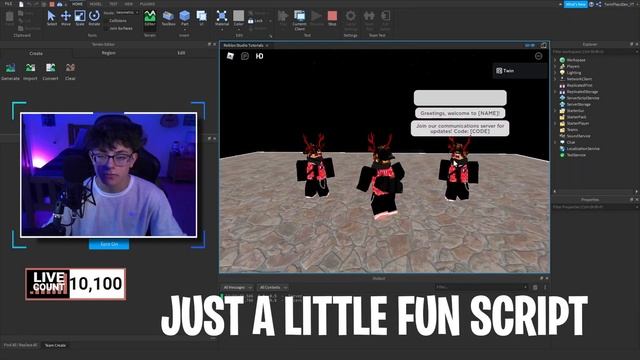Screen dimensions: 640x360
Task: Open the All Contexts output dropdown
Action: (x=273, y=287)
